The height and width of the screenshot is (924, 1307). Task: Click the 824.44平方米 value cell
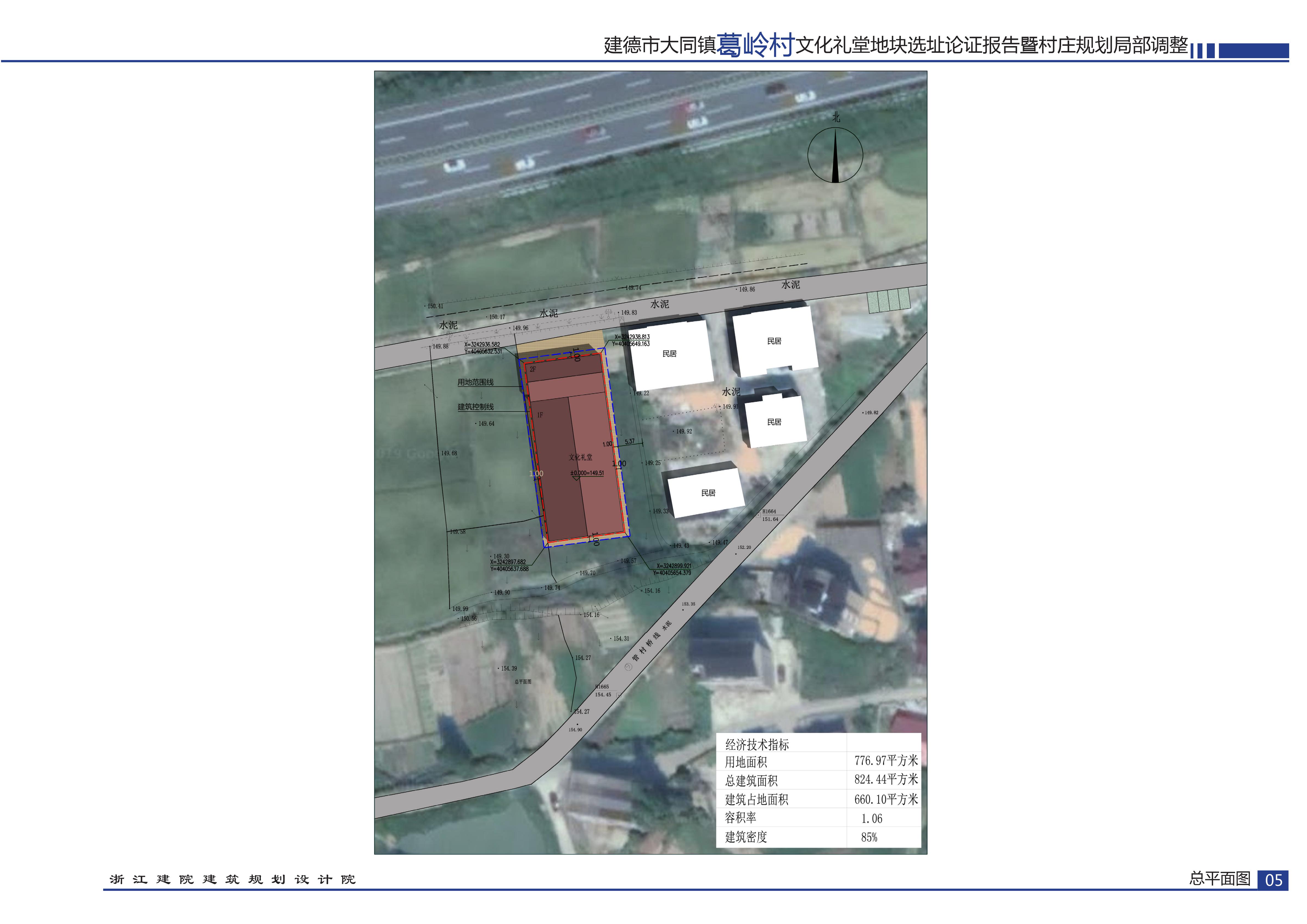point(886,779)
